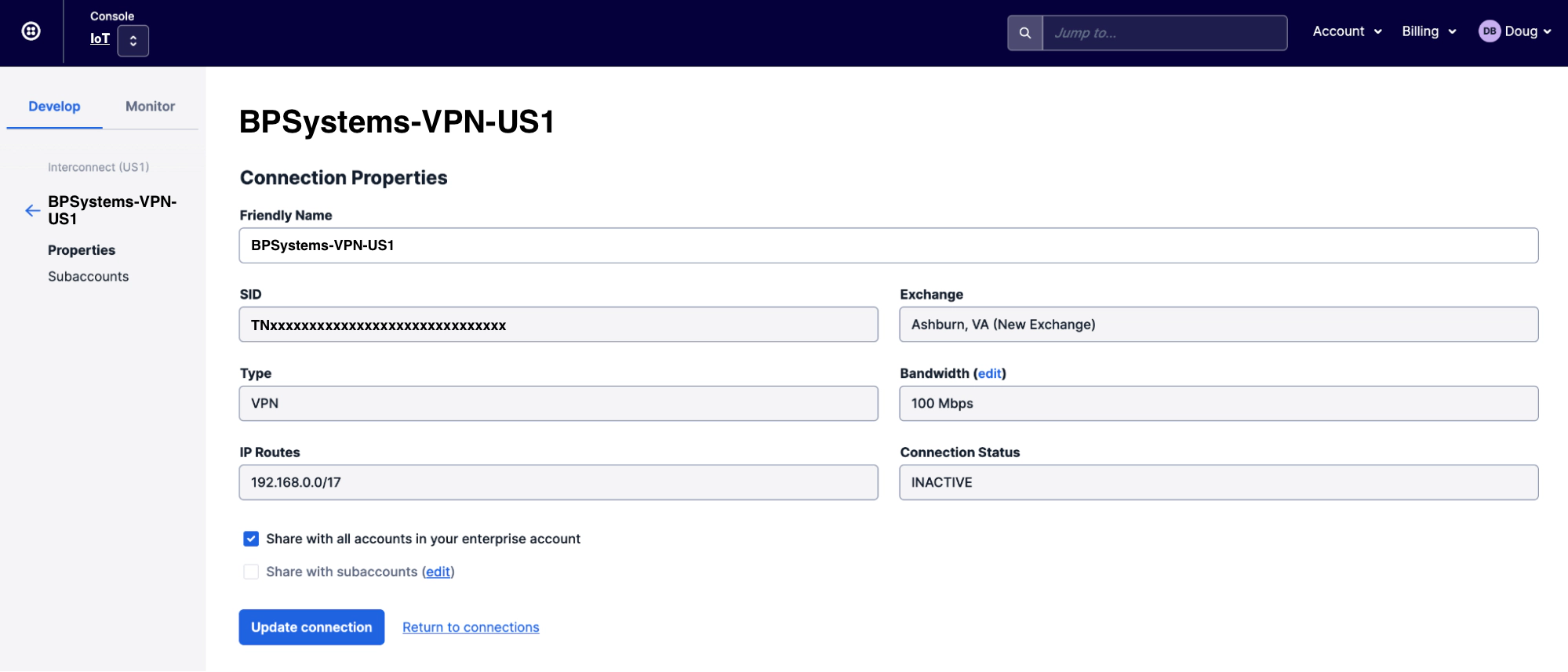
Task: Click the back arrow beside BPSystems-VPN-US1
Action: 32,210
